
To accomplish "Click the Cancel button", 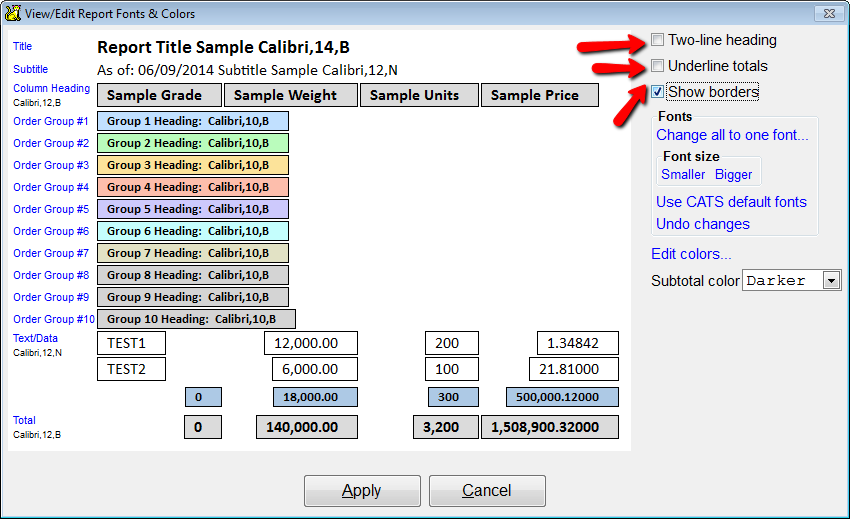I will tap(487, 491).
